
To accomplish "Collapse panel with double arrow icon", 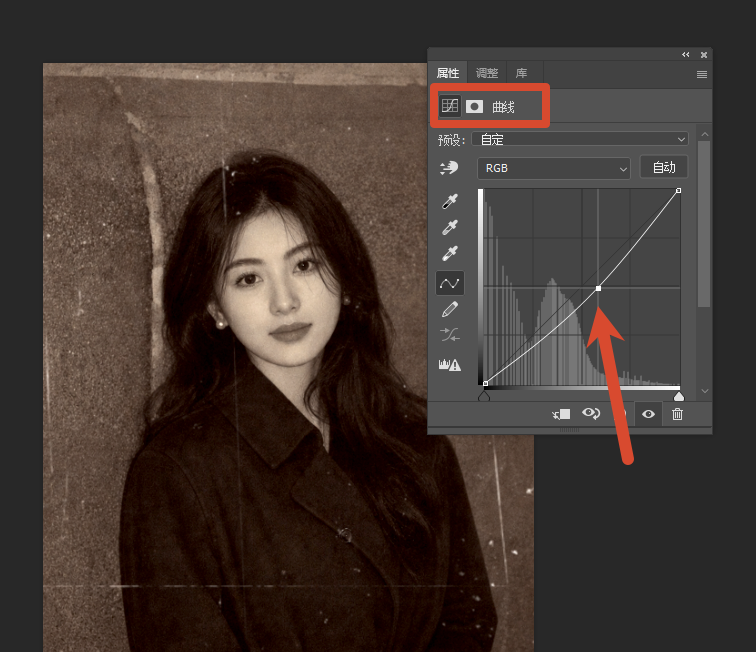I will pyautogui.click(x=686, y=54).
